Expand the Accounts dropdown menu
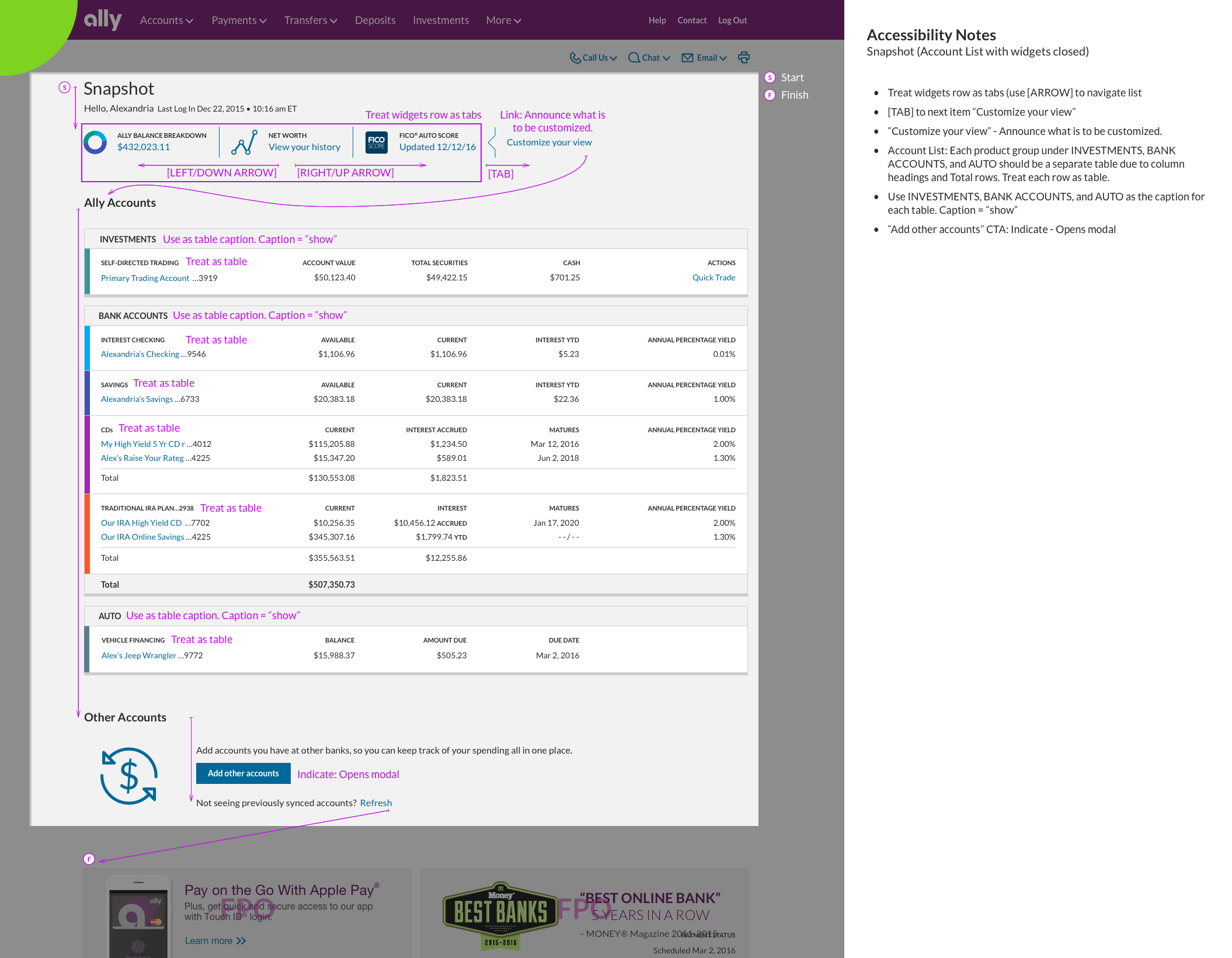Image resolution: width=1232 pixels, height=958 pixels. (x=166, y=20)
